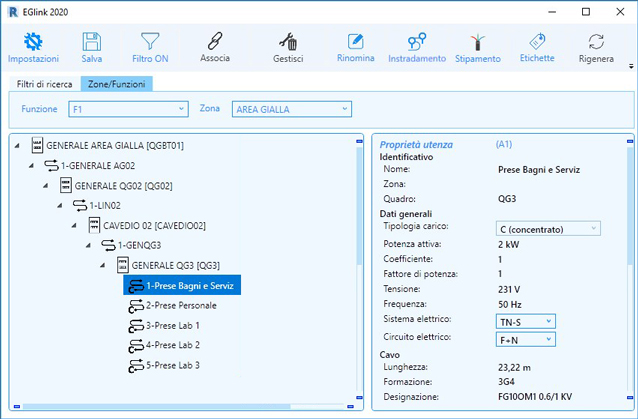Click circuit icon of 1-GENQG3
638x419 pixels.
point(108,245)
